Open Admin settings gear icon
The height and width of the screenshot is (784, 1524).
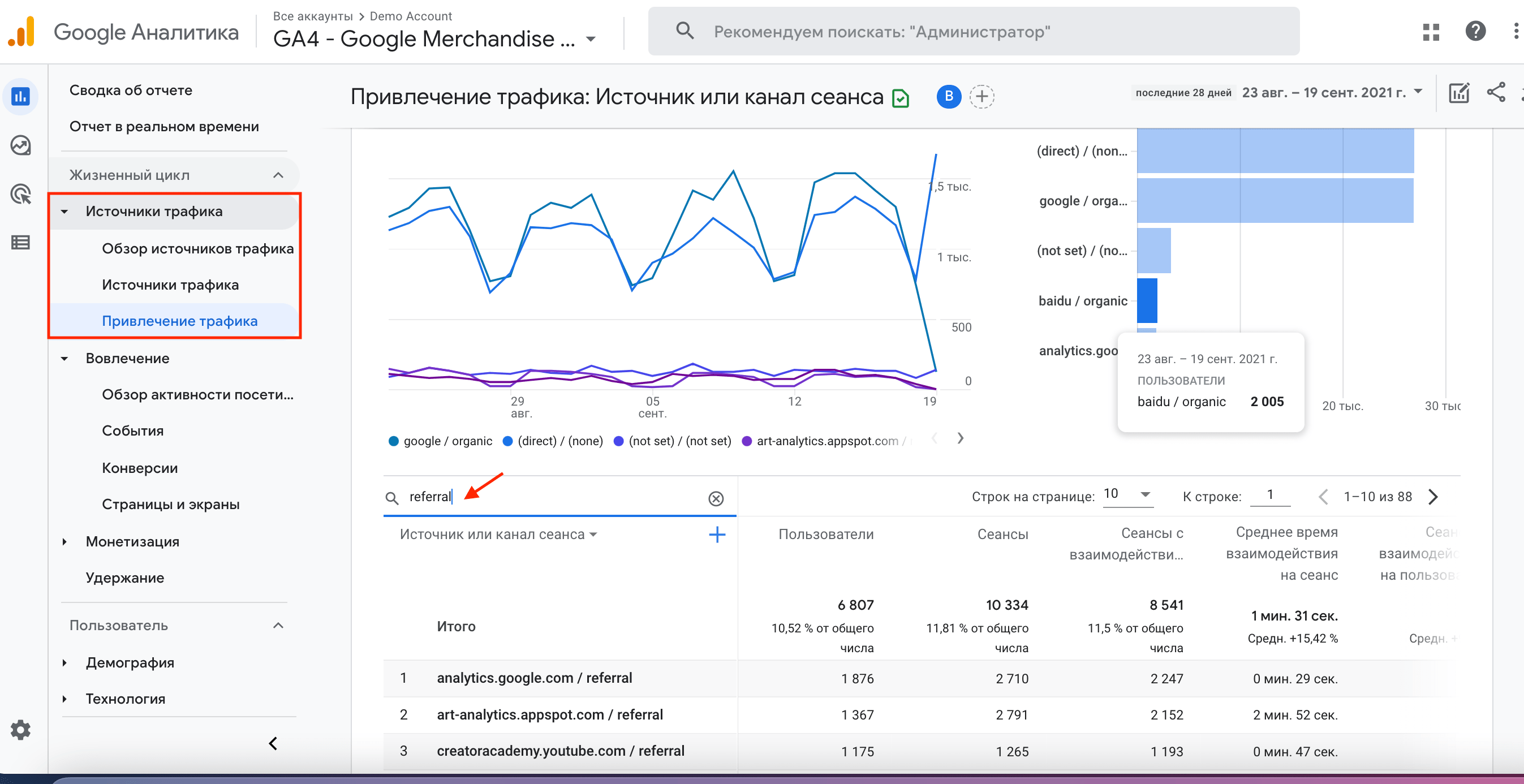click(x=21, y=730)
